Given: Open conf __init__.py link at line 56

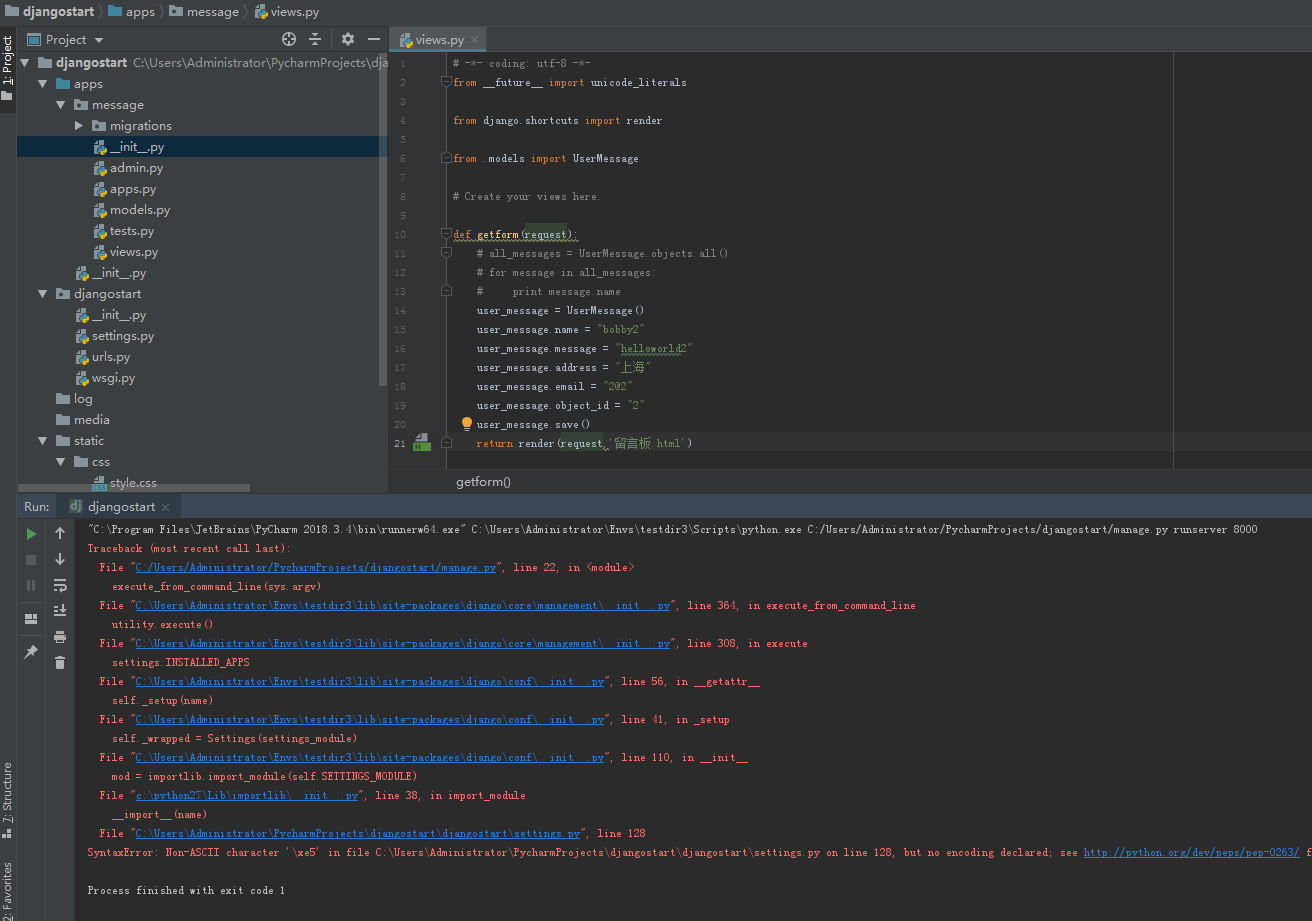Looking at the screenshot, I should click(370, 681).
